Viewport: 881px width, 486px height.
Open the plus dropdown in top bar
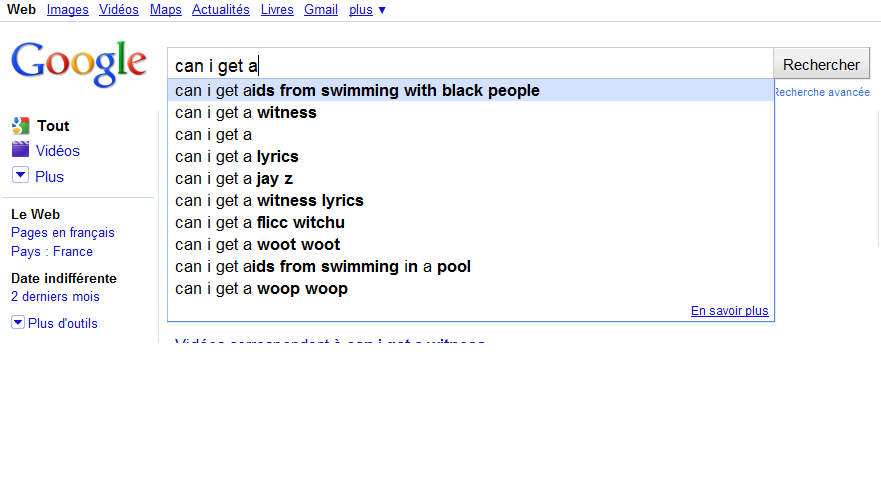(367, 10)
